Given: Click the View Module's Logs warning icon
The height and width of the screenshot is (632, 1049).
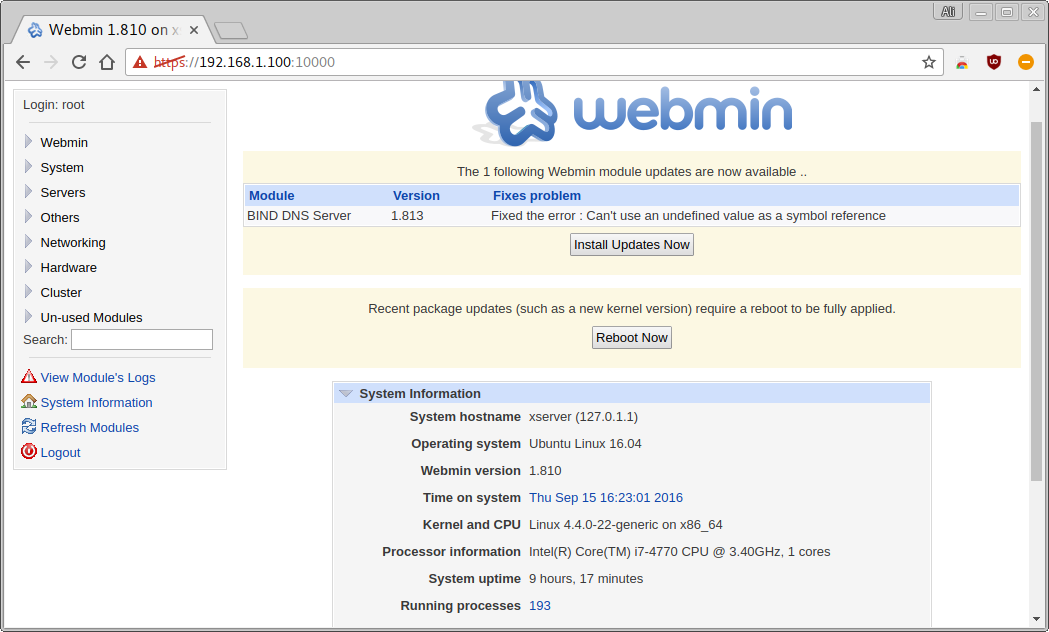Looking at the screenshot, I should [29, 377].
